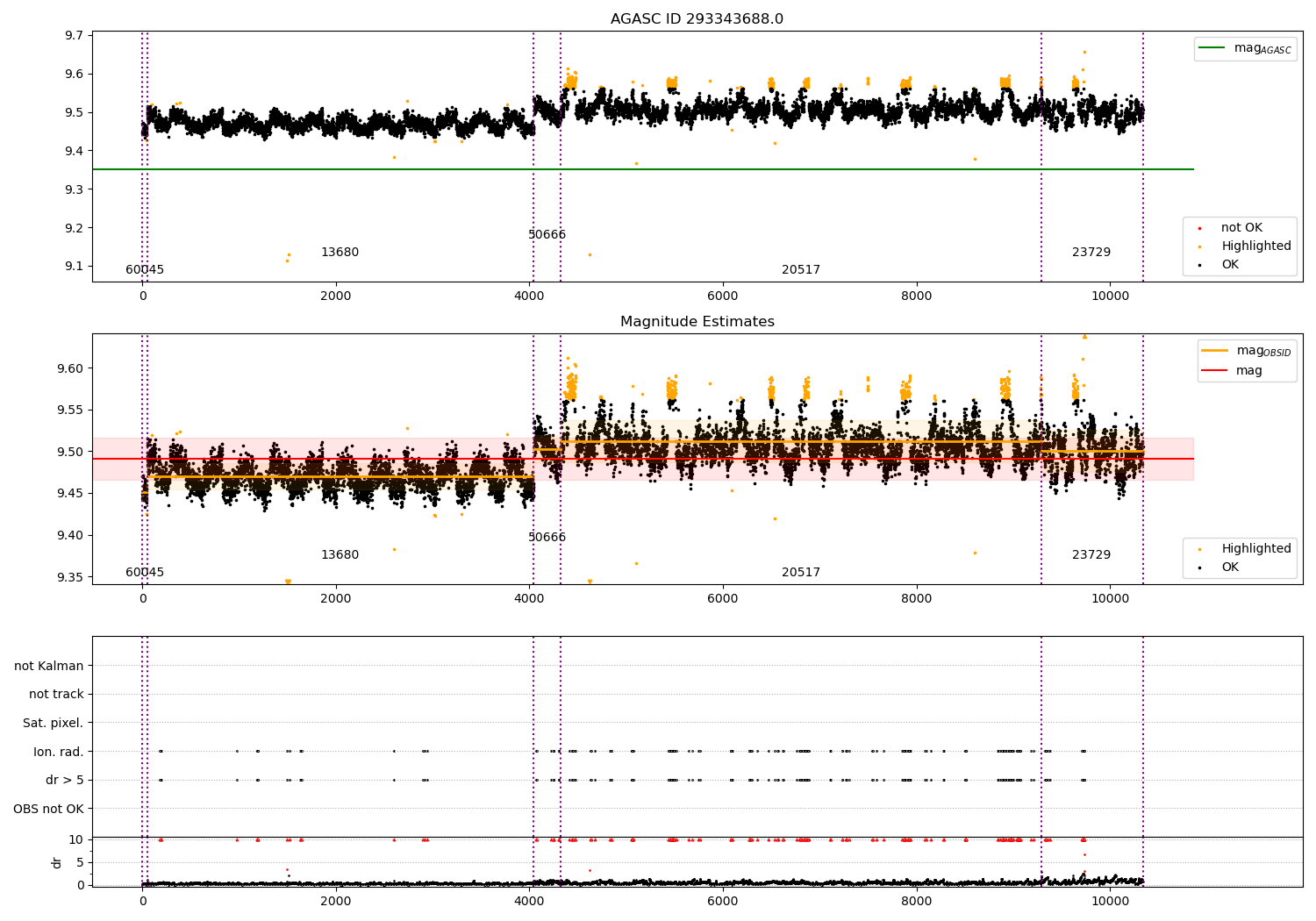Click obsid label 20517 in the top plot
Image resolution: width=1316 pixels, height=921 pixels.
[x=801, y=270]
